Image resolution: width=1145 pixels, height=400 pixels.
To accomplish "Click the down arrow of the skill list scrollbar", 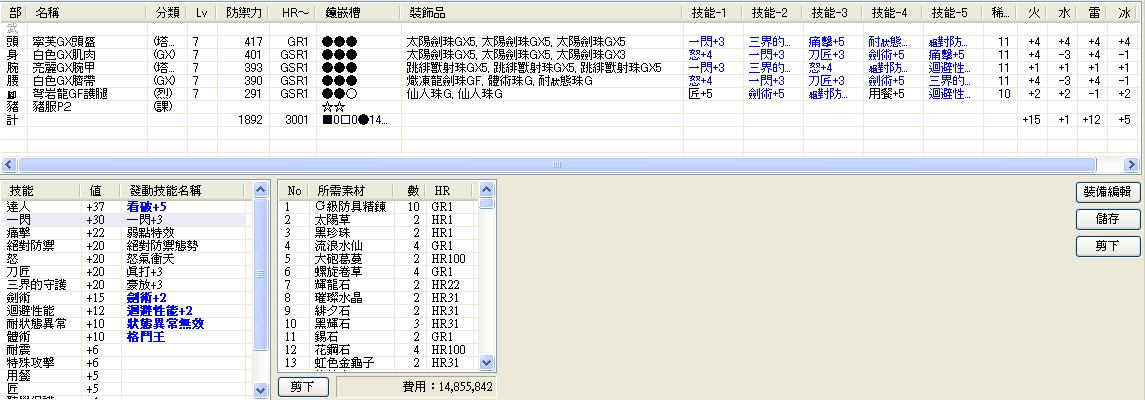I will (x=261, y=392).
